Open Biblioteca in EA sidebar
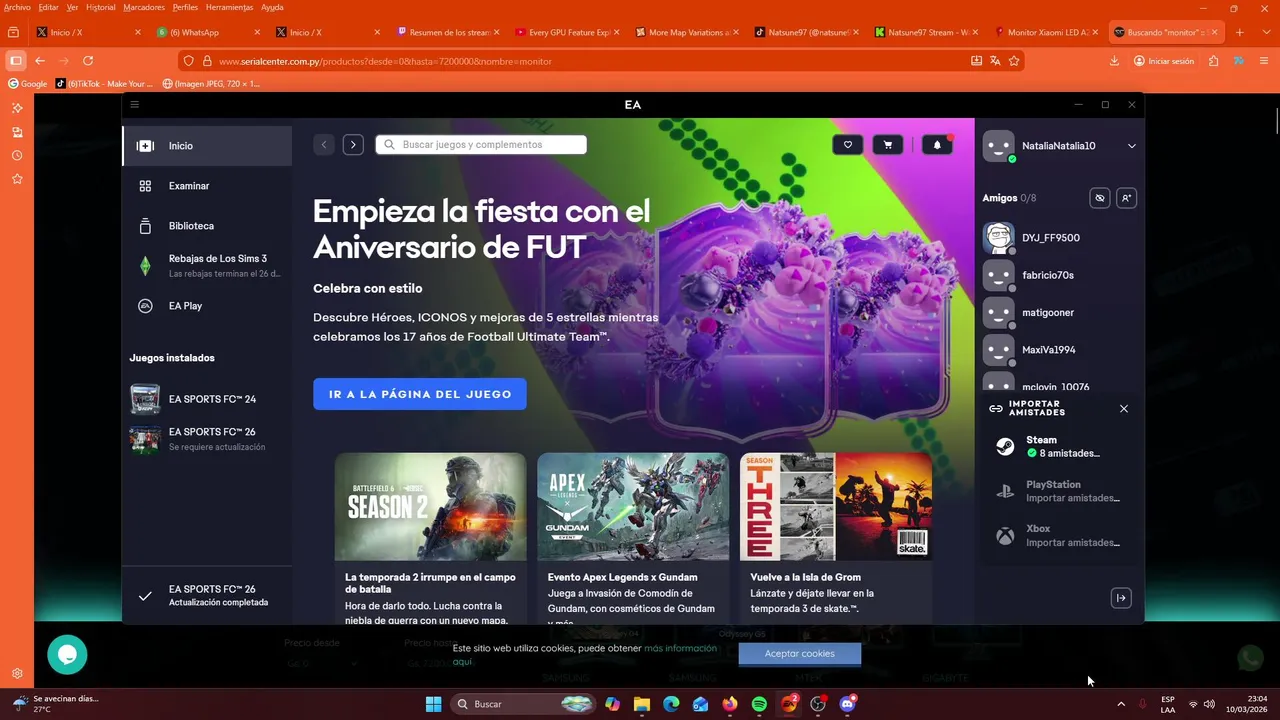This screenshot has height=720, width=1280. (207, 226)
